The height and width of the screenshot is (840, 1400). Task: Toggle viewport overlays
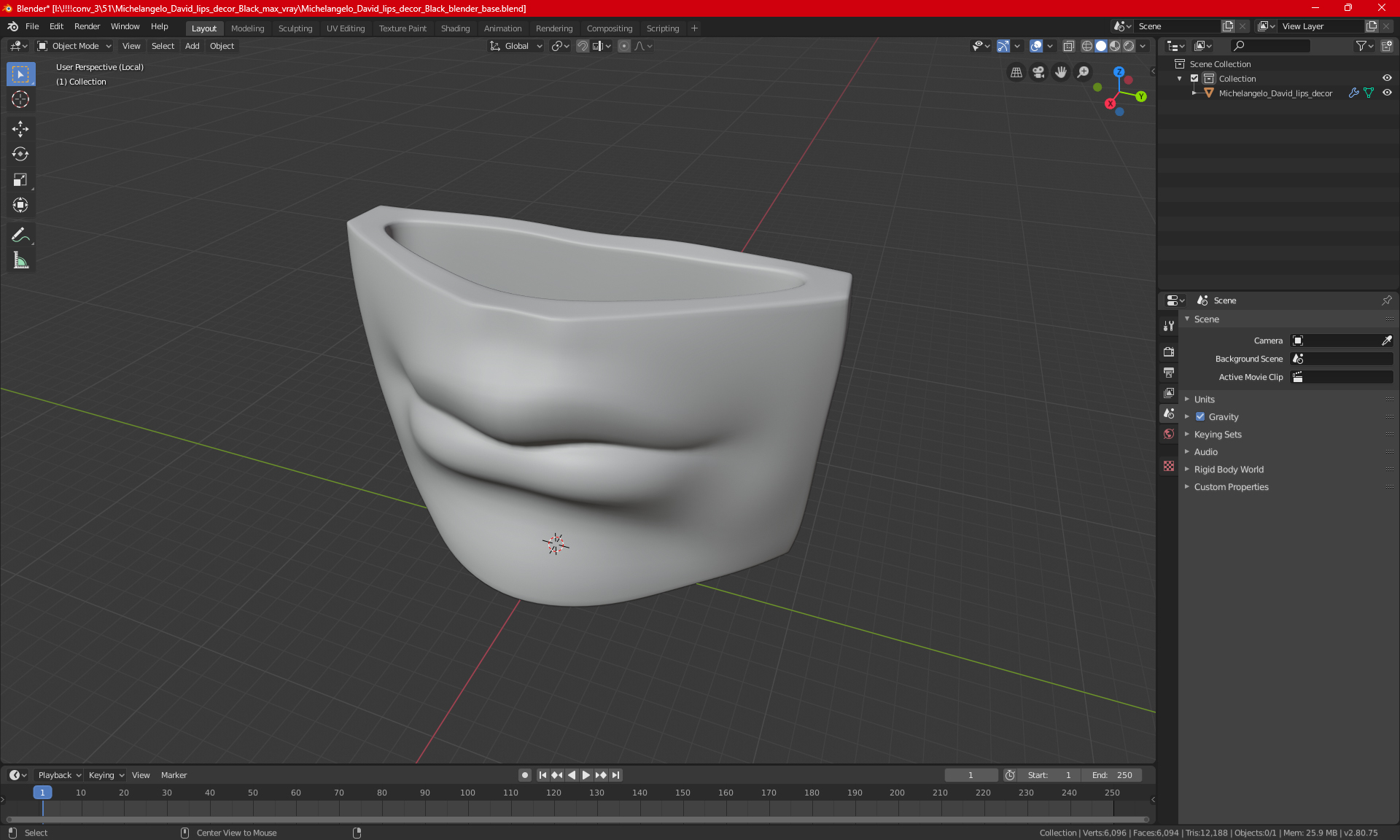pos(1036,46)
